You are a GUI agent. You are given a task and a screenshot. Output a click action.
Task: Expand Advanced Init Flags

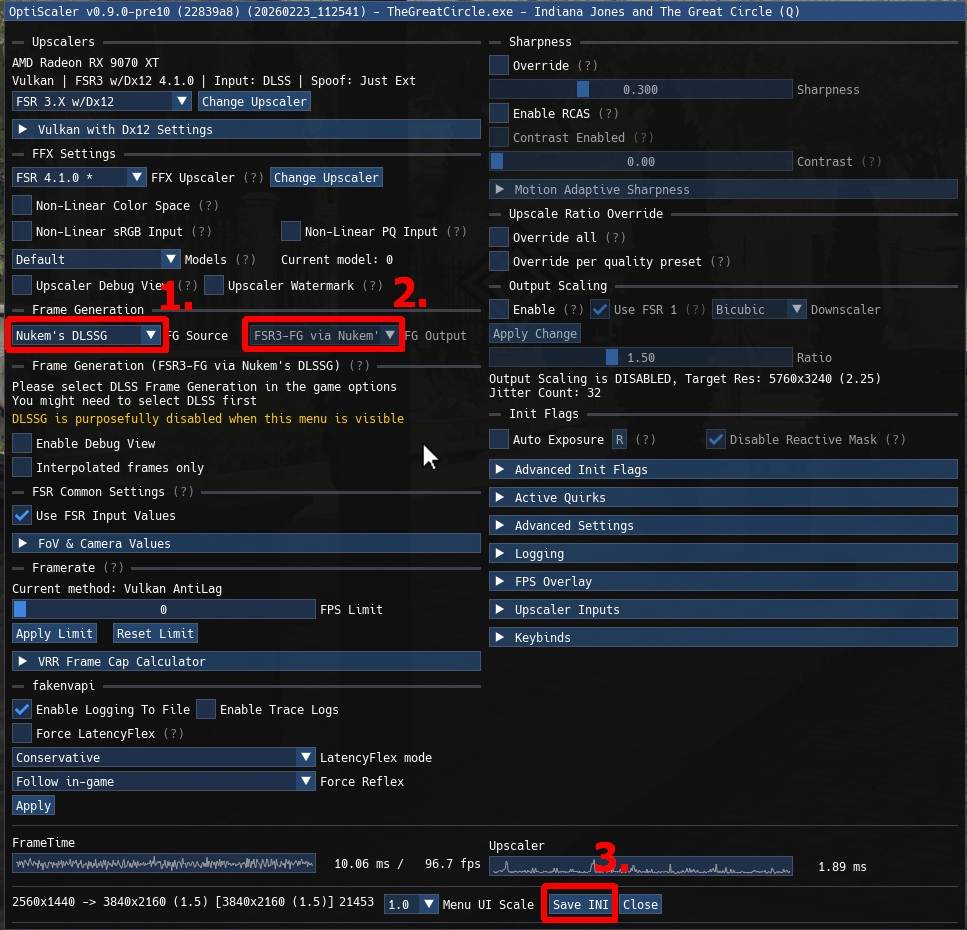pos(723,469)
